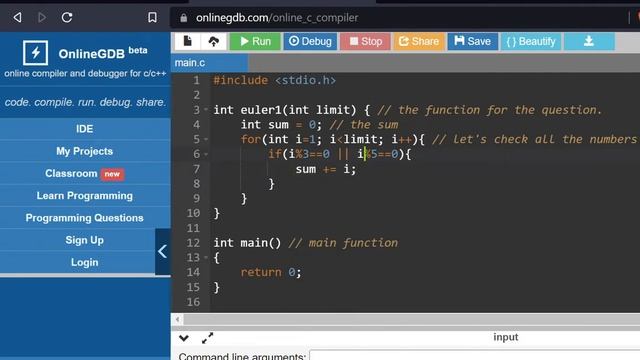This screenshot has height=360, width=640.
Task: Click the '// main function' comment
Action: point(343,243)
